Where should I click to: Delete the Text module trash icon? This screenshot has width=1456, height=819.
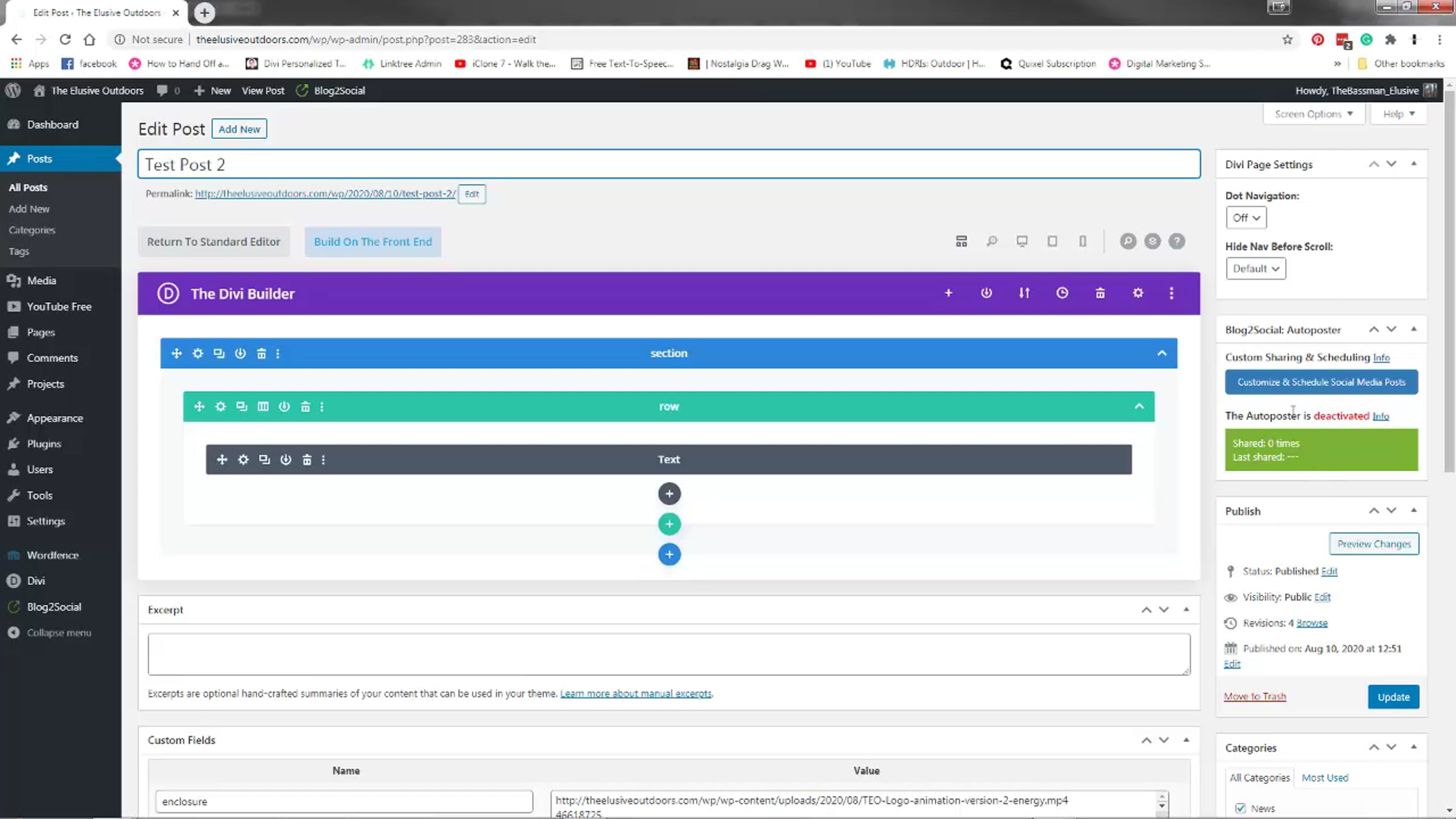point(307,460)
